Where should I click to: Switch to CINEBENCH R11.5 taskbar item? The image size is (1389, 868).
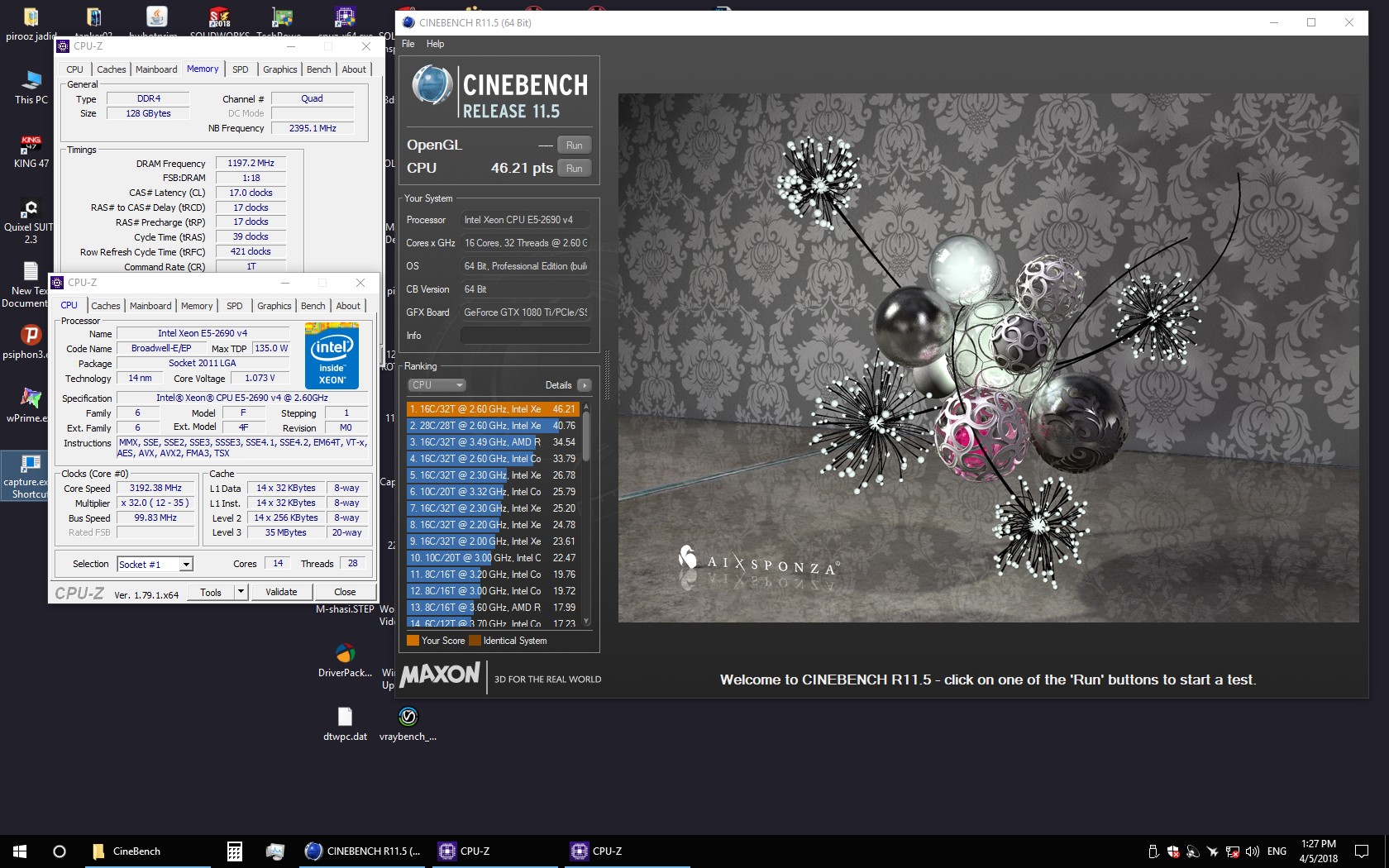click(362, 851)
